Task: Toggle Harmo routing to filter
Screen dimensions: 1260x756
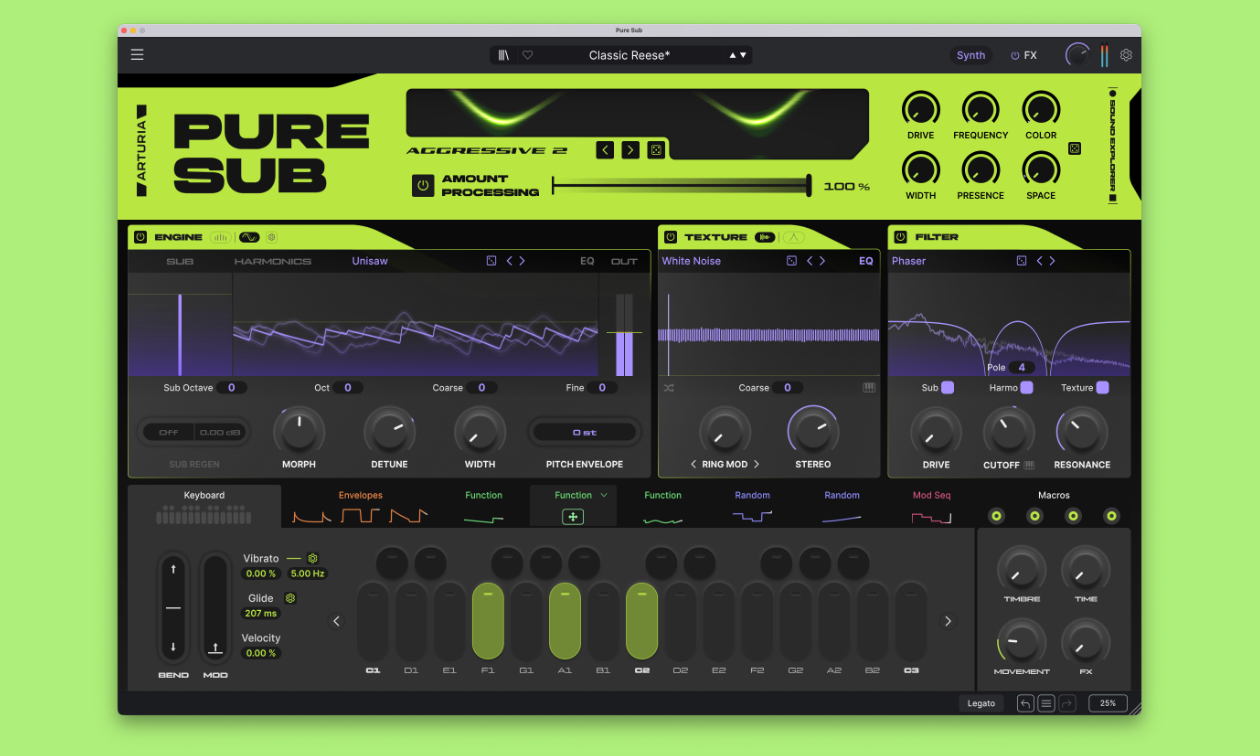Action: [x=1026, y=387]
